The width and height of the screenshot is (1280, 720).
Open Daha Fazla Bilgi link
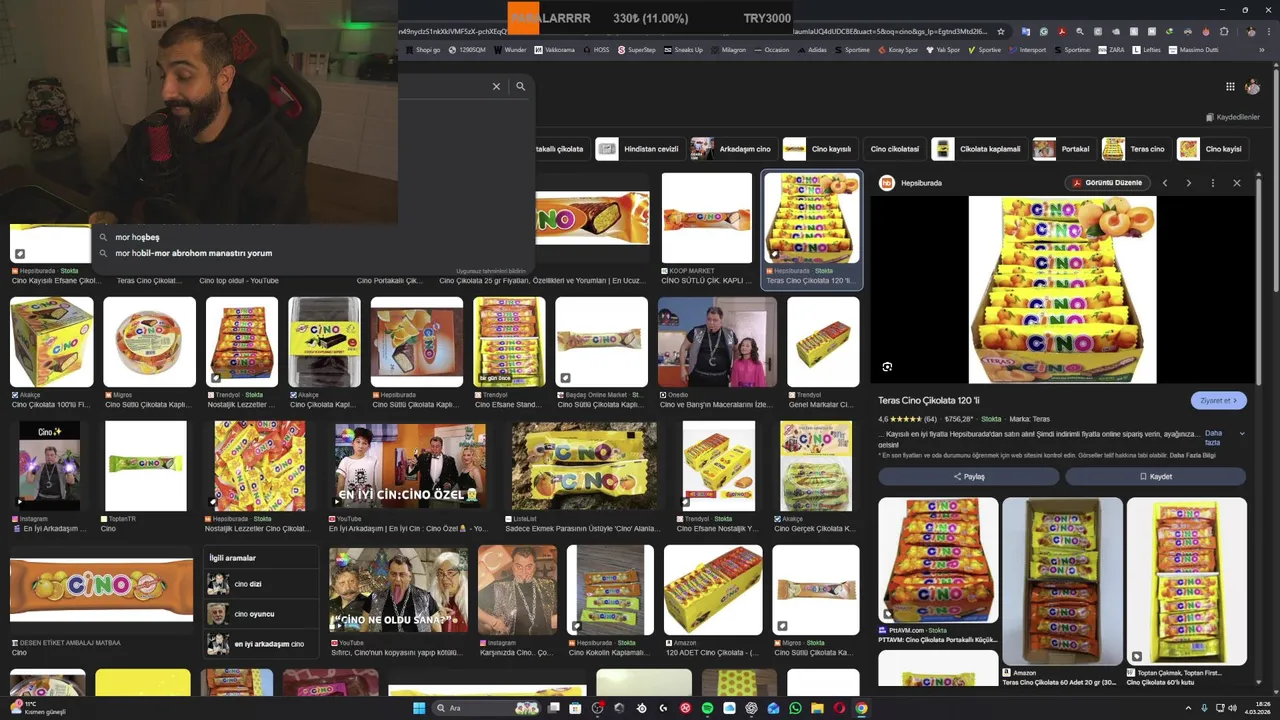point(1193,455)
